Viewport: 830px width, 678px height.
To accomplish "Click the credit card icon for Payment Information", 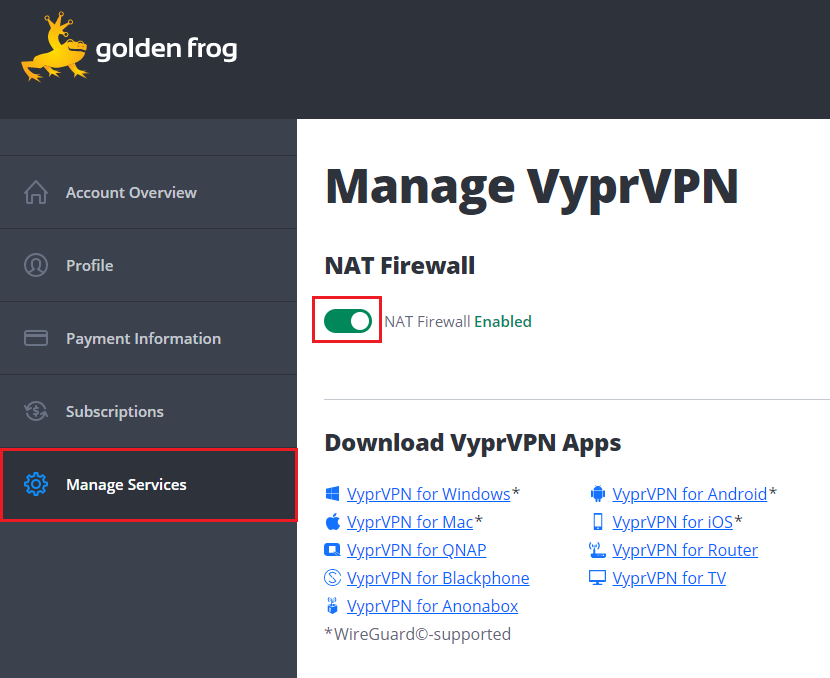I will pyautogui.click(x=36, y=338).
